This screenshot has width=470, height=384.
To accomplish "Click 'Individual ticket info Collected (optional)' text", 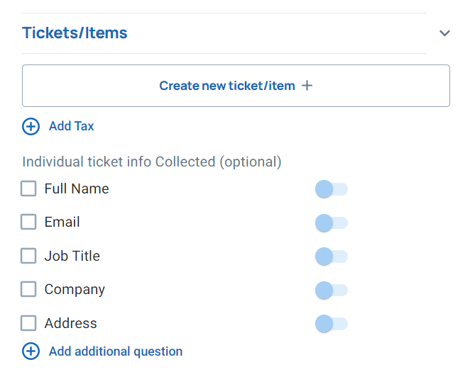I will 152,162.
